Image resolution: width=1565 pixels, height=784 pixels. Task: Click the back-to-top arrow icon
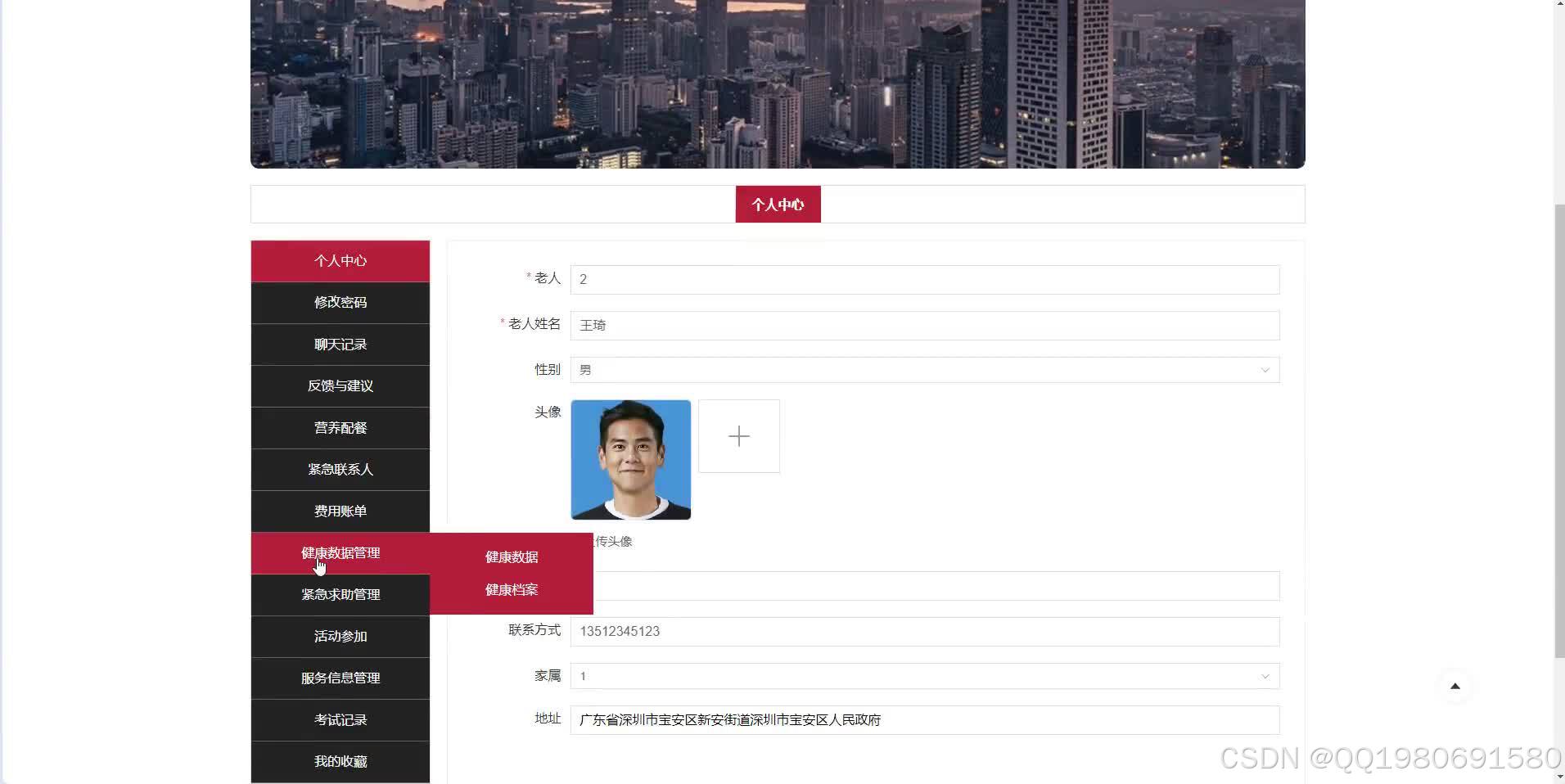coord(1457,686)
